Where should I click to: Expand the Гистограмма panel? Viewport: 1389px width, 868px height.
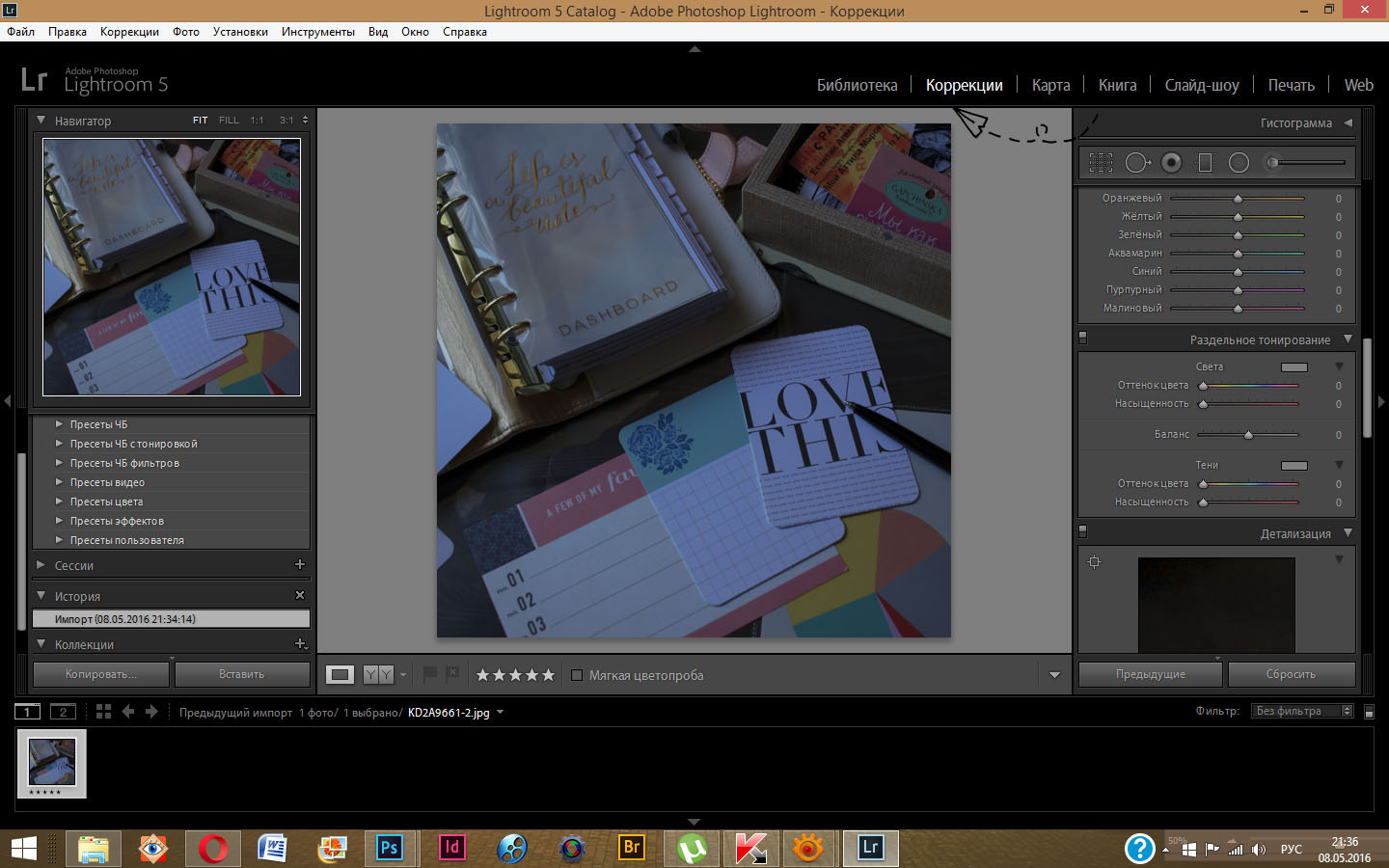click(1348, 122)
